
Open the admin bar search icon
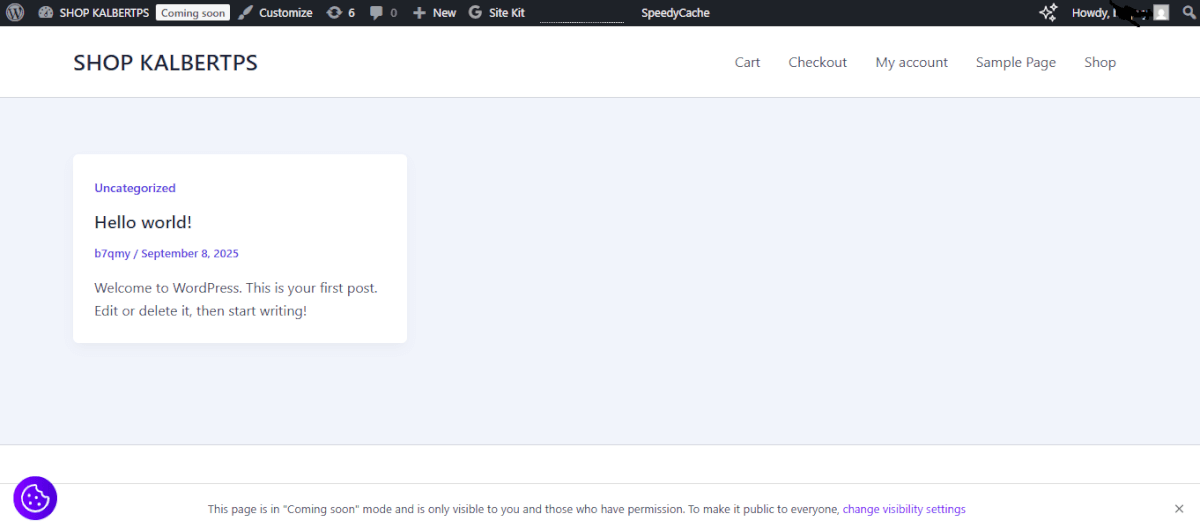coord(1189,13)
